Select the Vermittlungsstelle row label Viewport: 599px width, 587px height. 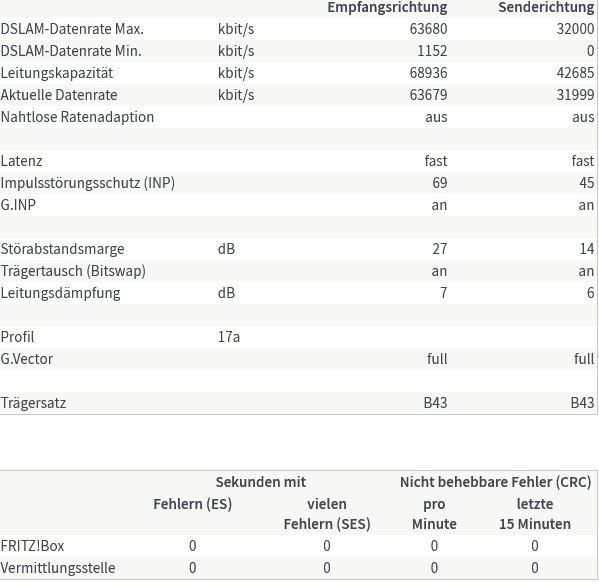click(58, 568)
